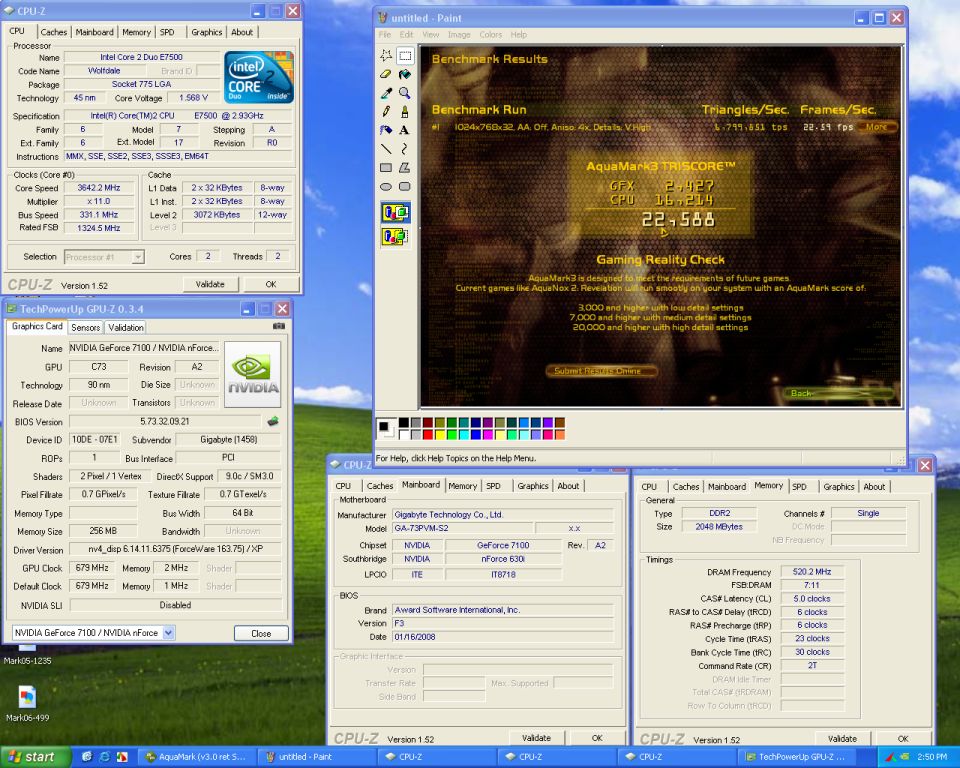Pick the bright red palette color

click(427, 434)
